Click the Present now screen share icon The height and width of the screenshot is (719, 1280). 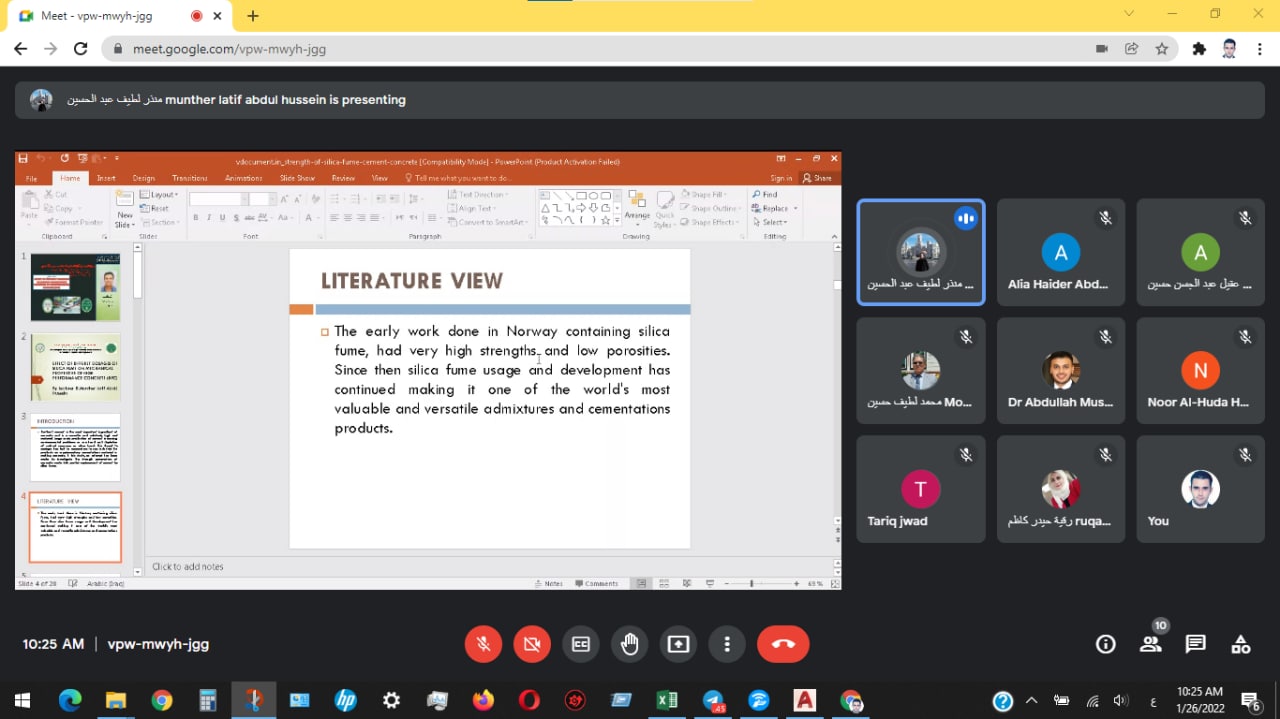click(x=679, y=644)
